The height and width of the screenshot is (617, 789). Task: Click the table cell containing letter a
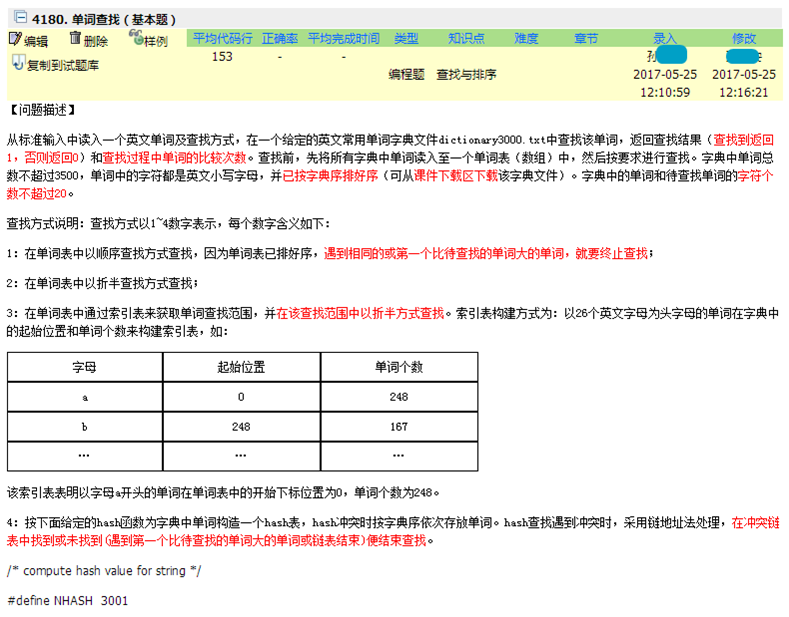click(85, 397)
